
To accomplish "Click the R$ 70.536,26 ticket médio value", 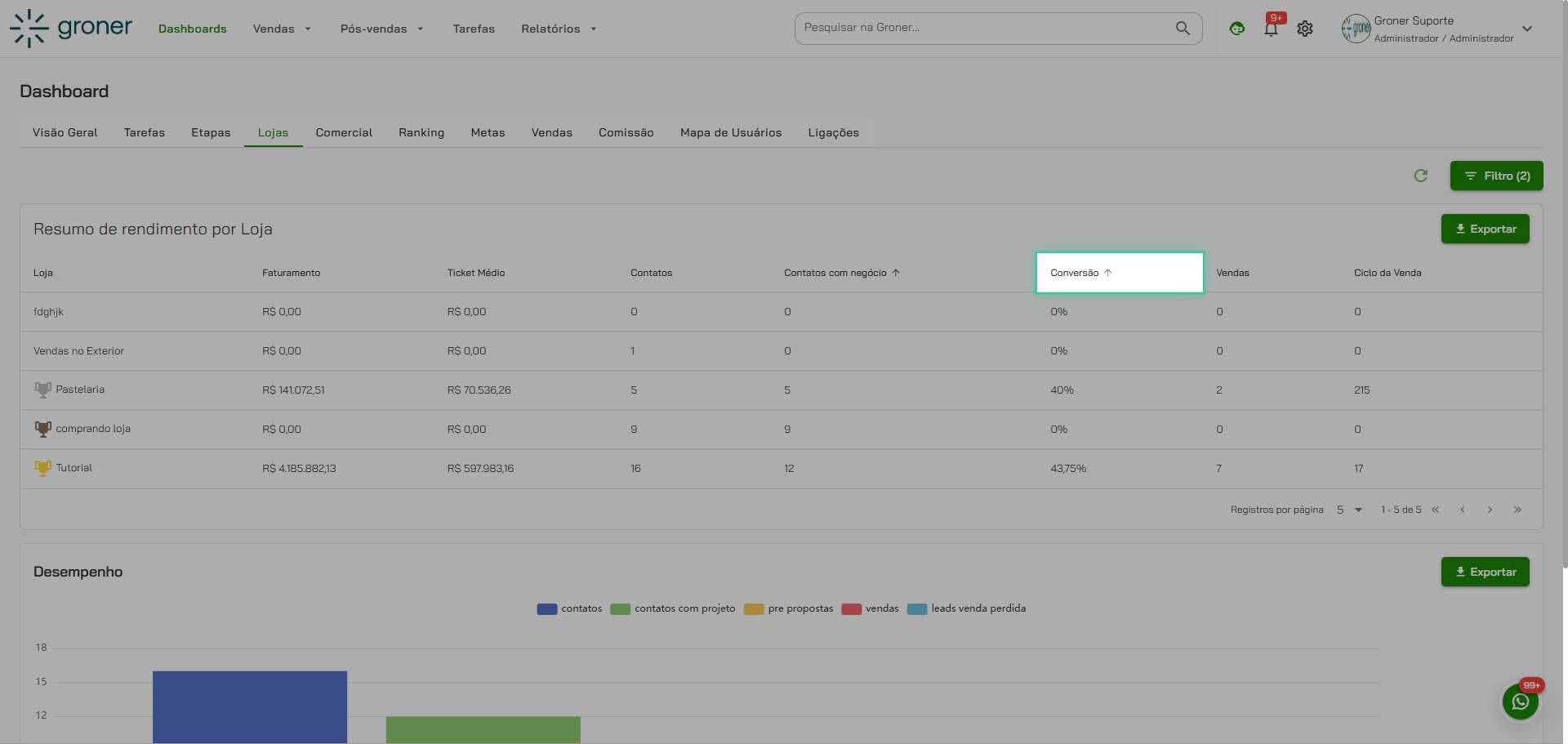I will (479, 390).
